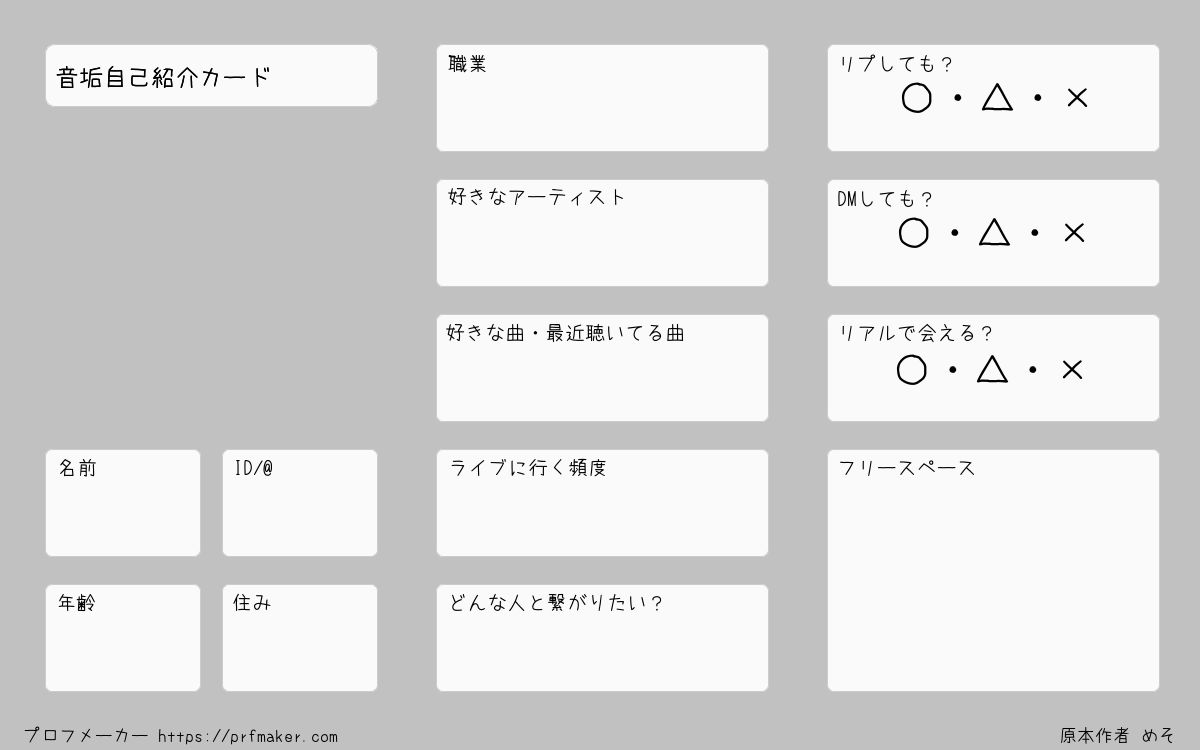Click the 好きなアーティスト field
Viewport: 1200px width, 750px height.
pos(602,233)
